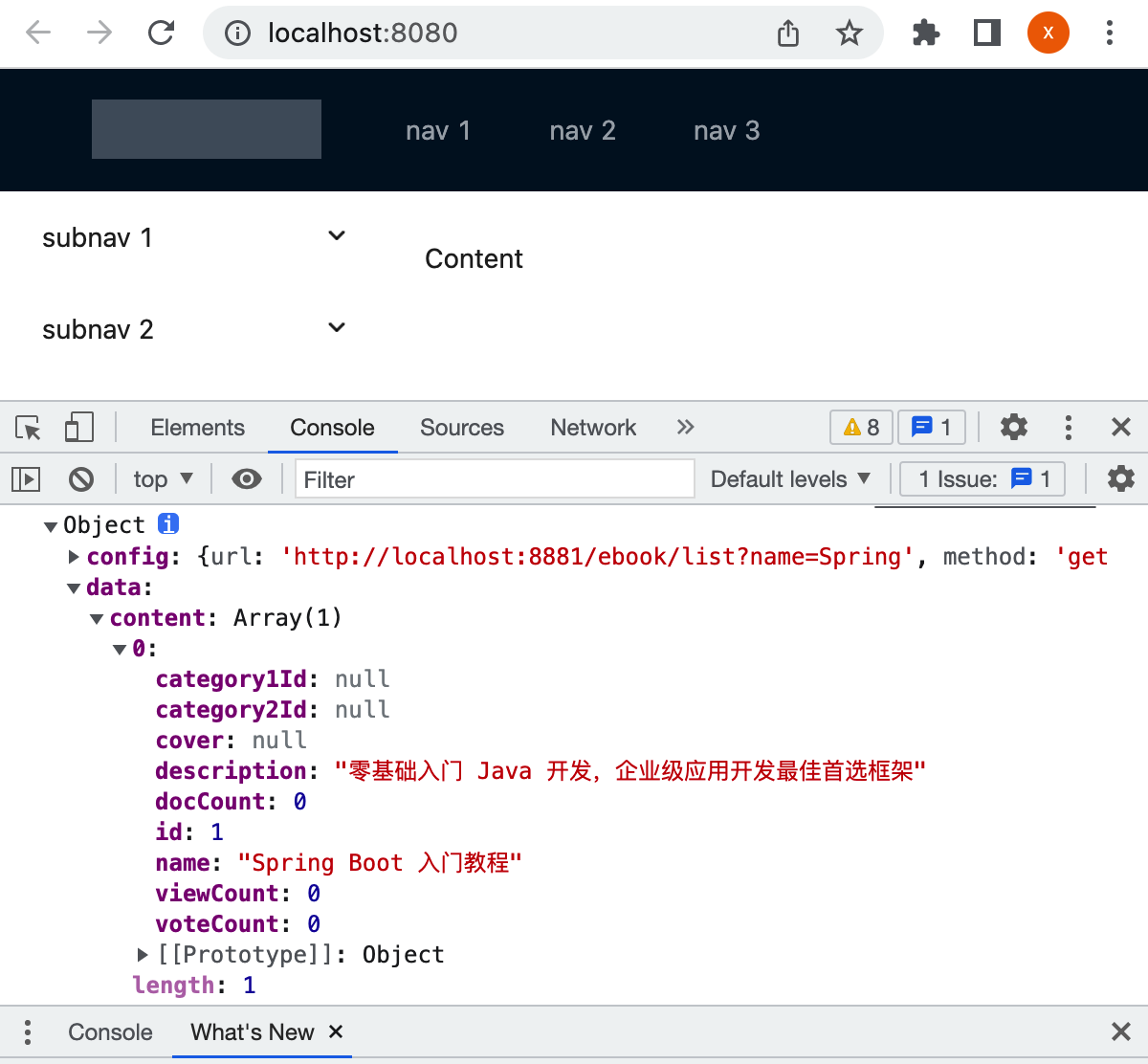Click the 1 Issue button
1148x1064 pixels.
982,478
